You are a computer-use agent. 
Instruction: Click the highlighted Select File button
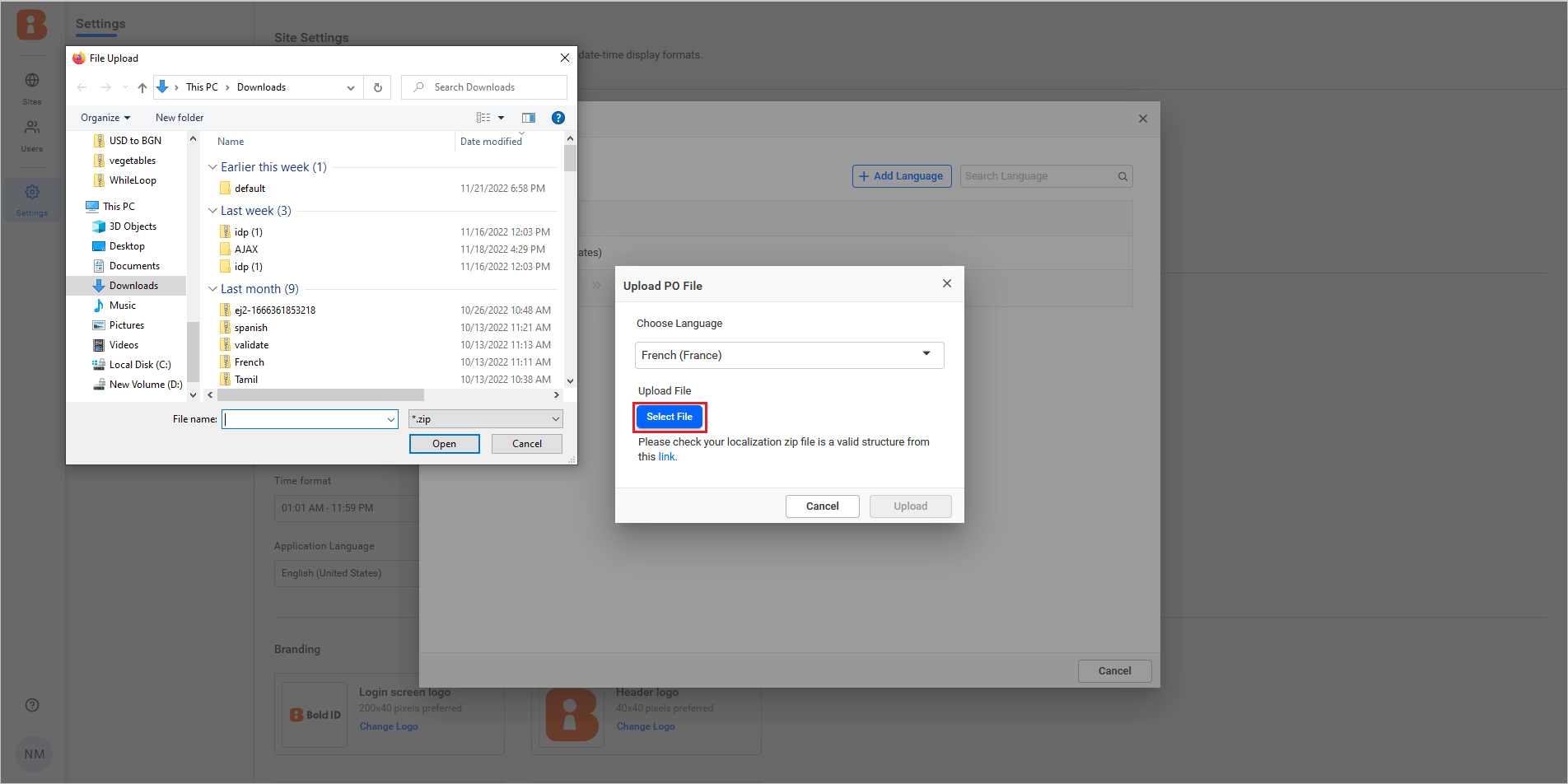tap(669, 417)
